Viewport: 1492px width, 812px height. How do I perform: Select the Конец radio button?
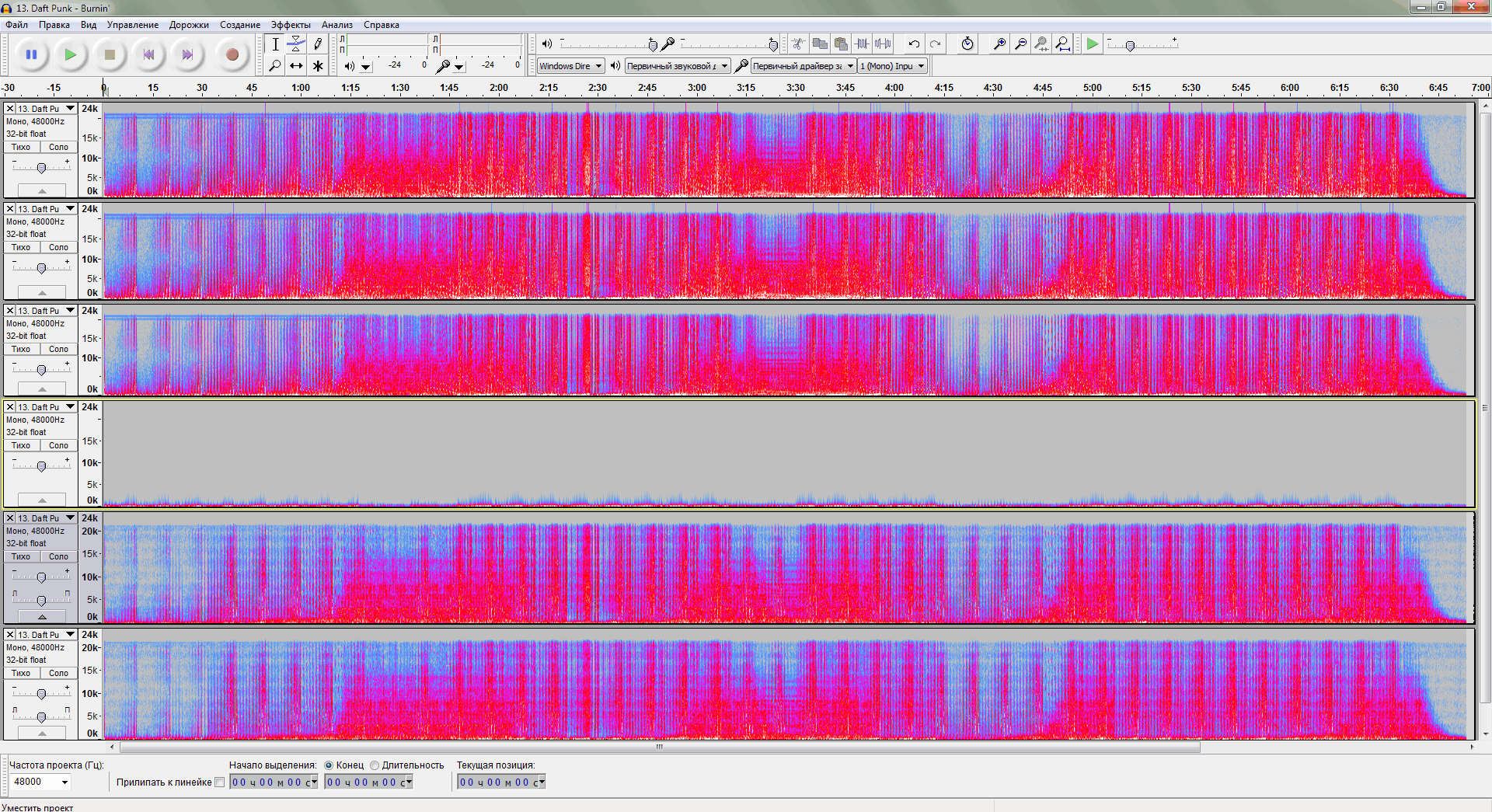(x=329, y=765)
